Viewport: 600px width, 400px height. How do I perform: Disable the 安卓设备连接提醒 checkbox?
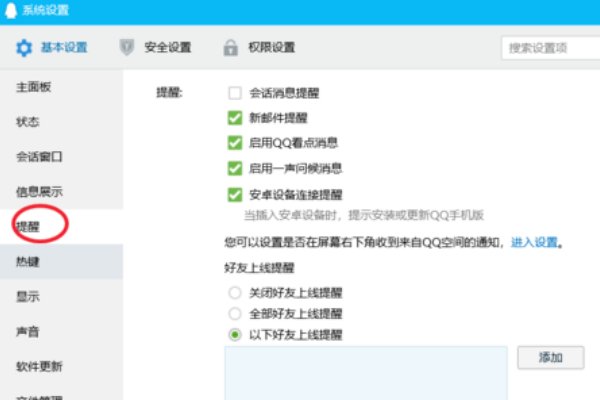tap(235, 195)
